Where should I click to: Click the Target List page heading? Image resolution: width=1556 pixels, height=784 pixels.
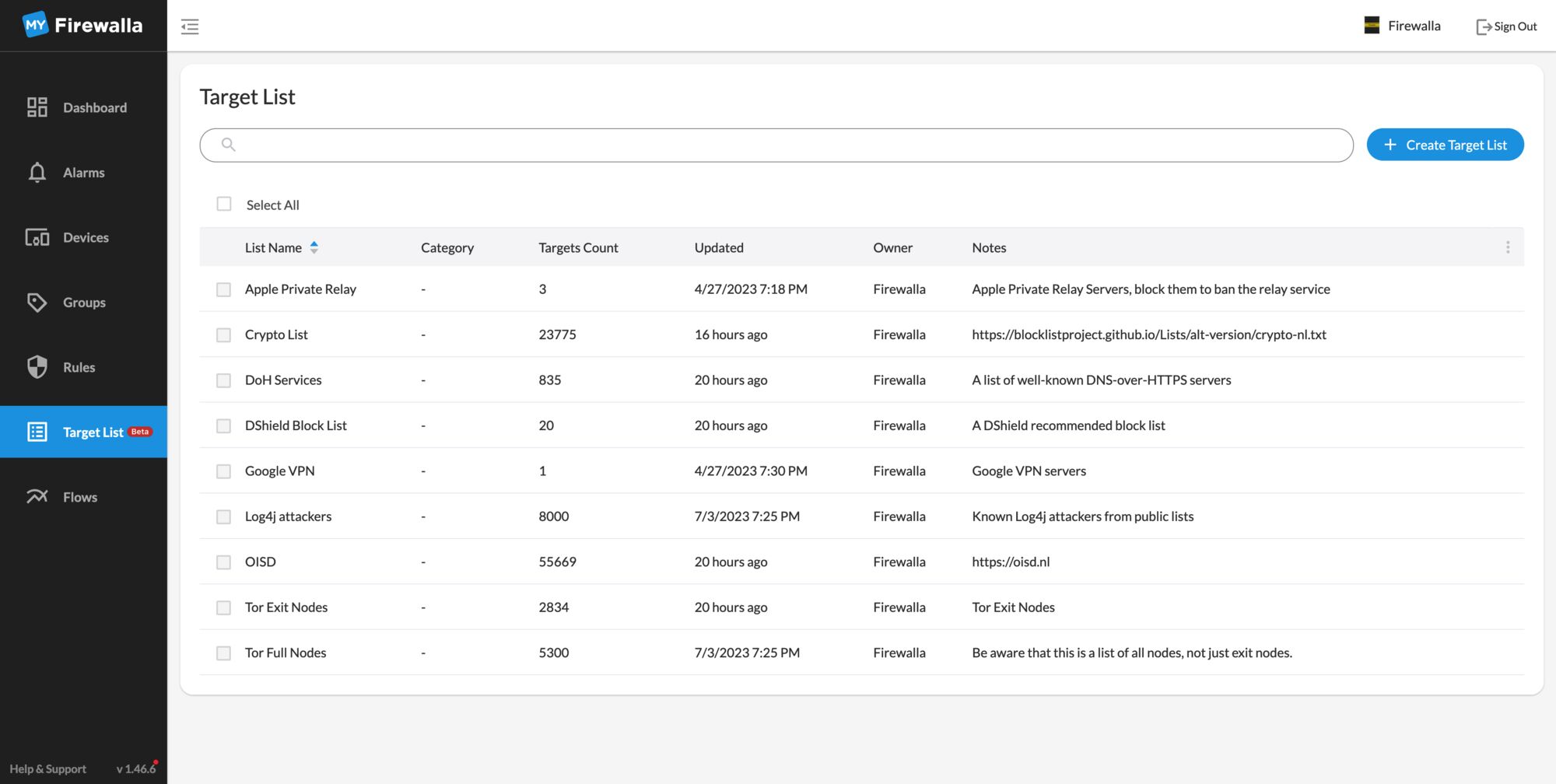coord(247,96)
